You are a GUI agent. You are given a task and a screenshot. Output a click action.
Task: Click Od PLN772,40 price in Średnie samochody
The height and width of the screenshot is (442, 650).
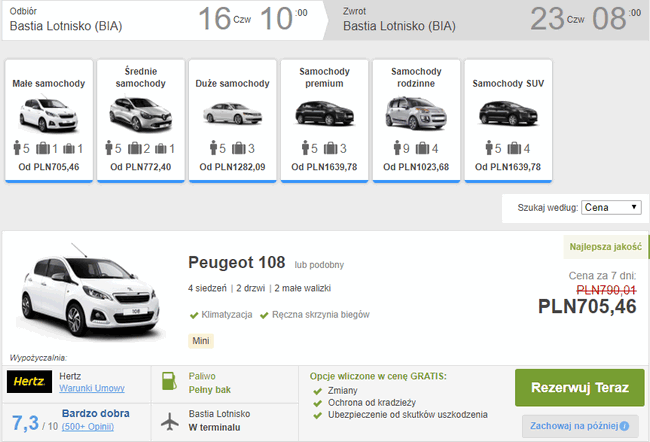coord(141,167)
